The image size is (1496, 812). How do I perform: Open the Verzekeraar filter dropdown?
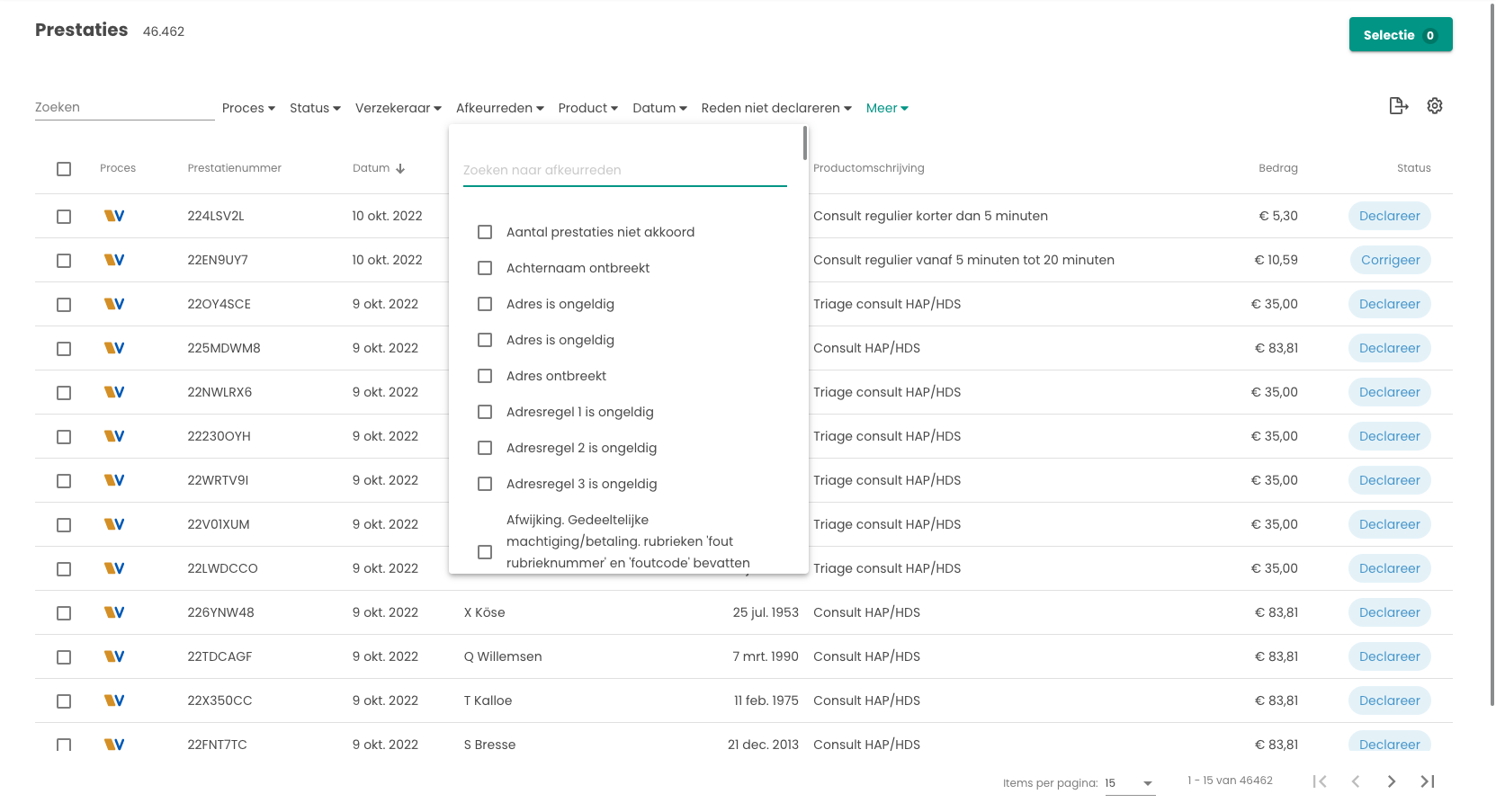(x=398, y=108)
